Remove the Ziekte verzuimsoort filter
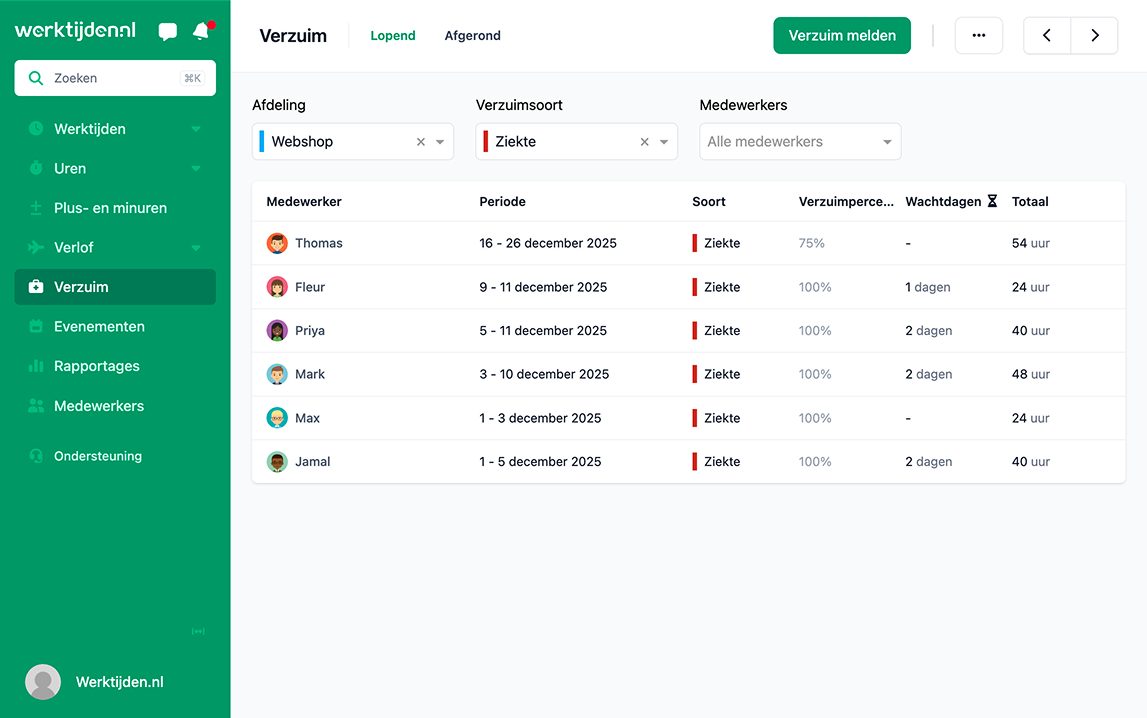The width and height of the screenshot is (1147, 718). (644, 141)
